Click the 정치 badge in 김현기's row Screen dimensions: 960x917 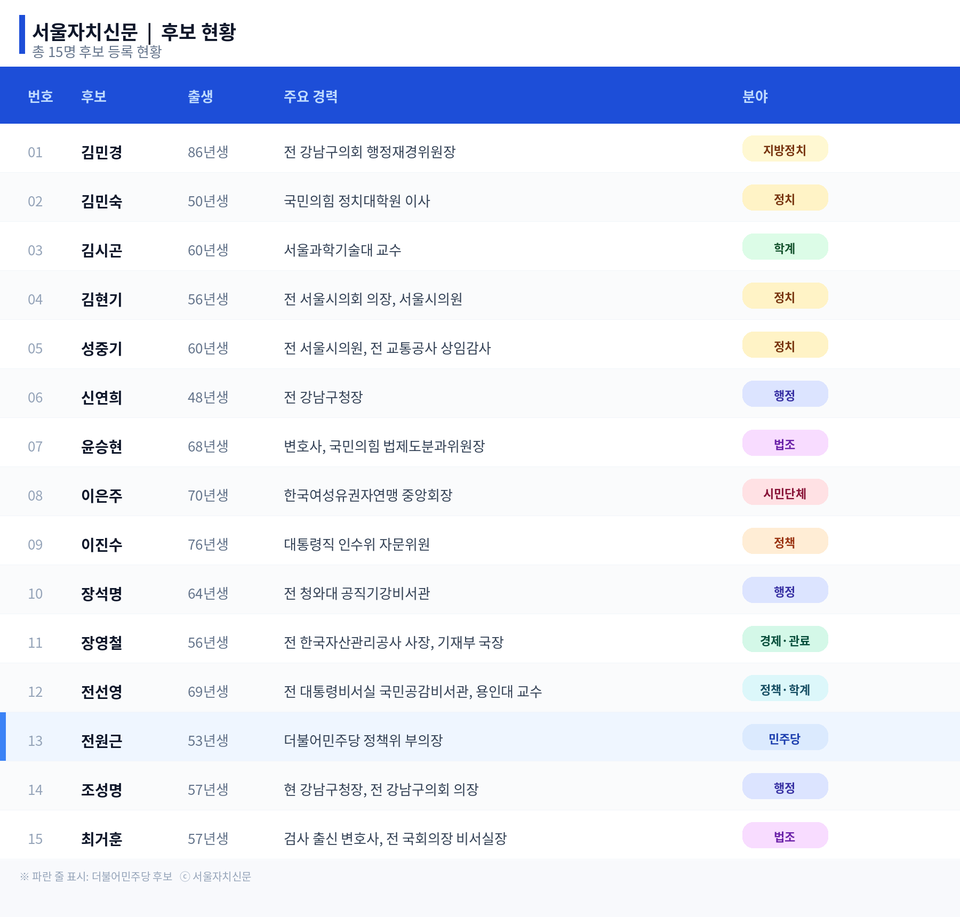[x=785, y=295]
